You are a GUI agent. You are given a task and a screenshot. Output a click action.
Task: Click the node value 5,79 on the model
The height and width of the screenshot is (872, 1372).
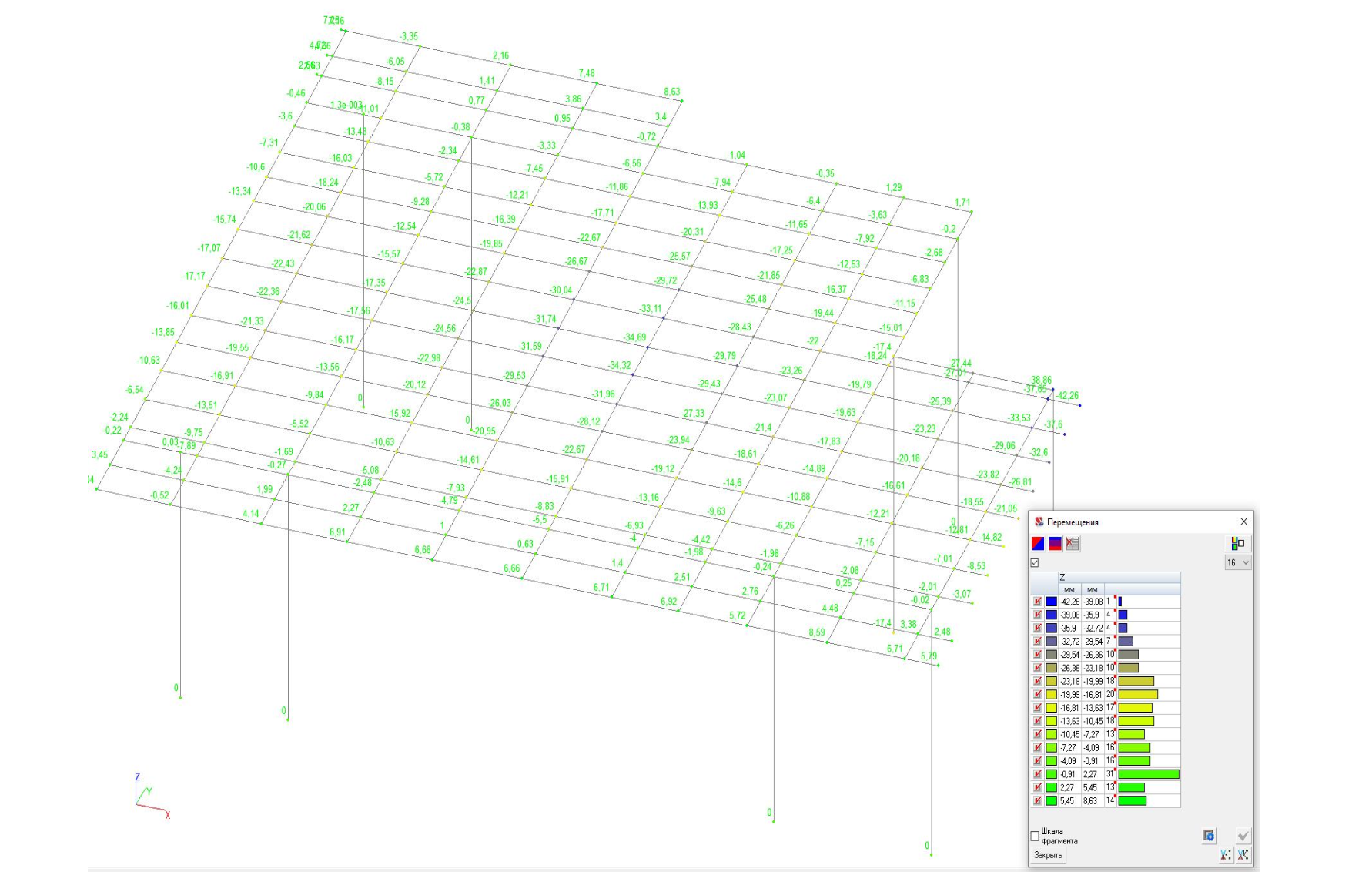(929, 656)
